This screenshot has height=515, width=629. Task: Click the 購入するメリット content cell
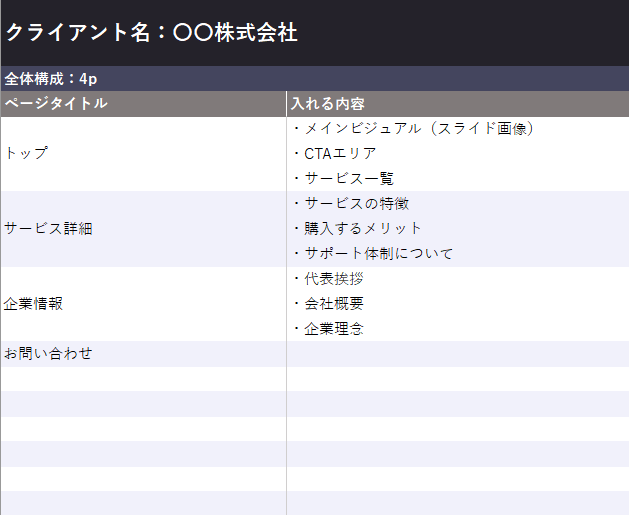click(x=357, y=228)
